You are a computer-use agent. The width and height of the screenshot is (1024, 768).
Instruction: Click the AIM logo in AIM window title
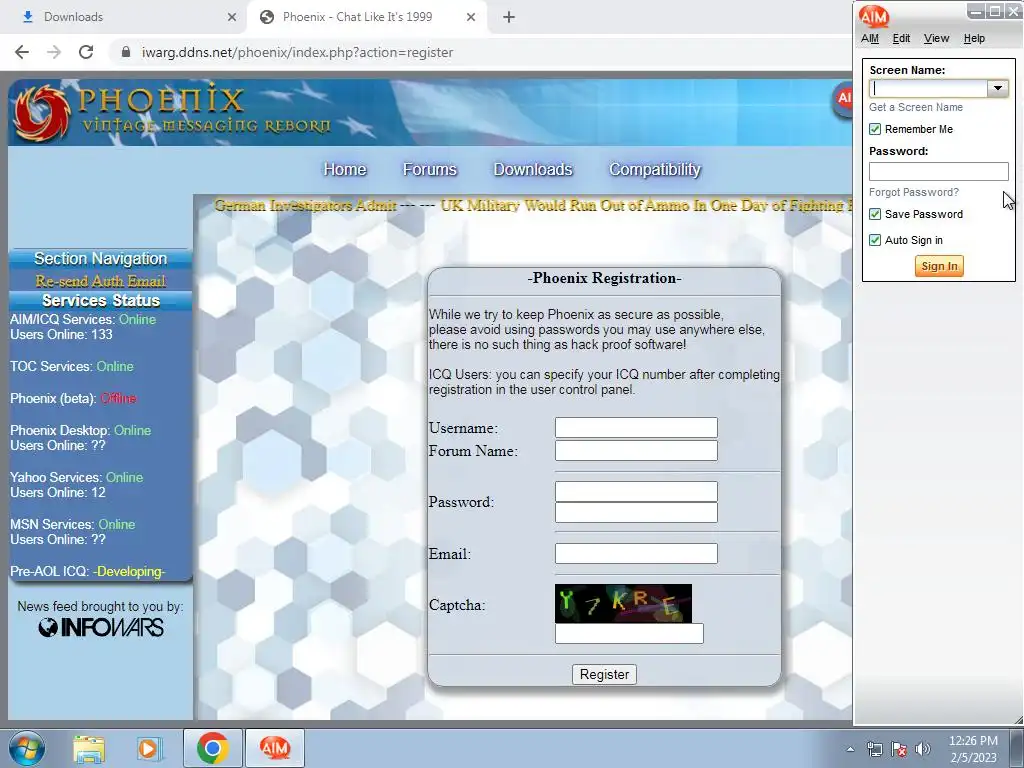click(x=874, y=16)
